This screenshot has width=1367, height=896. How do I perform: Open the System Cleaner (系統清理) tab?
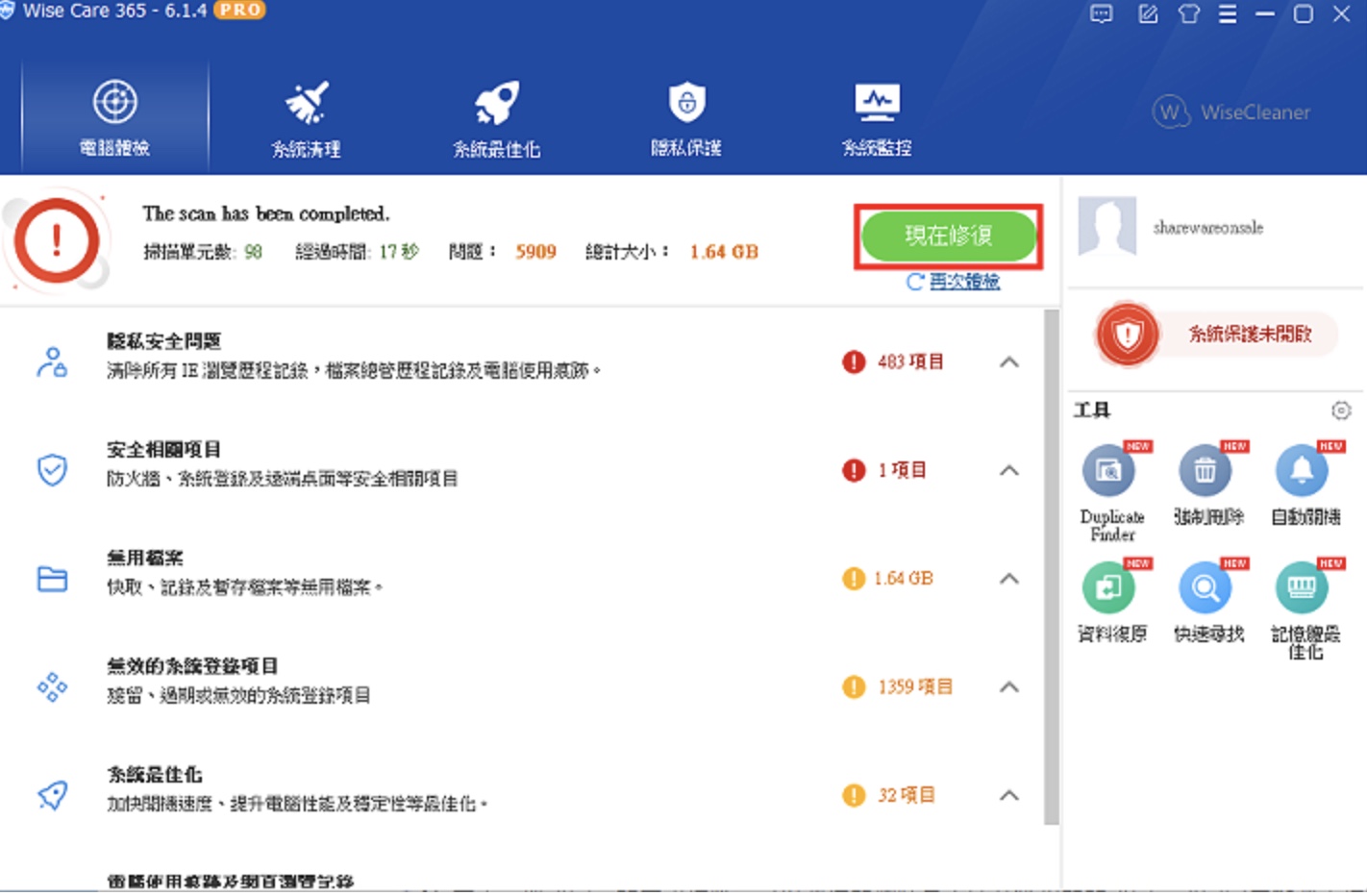pos(307,117)
